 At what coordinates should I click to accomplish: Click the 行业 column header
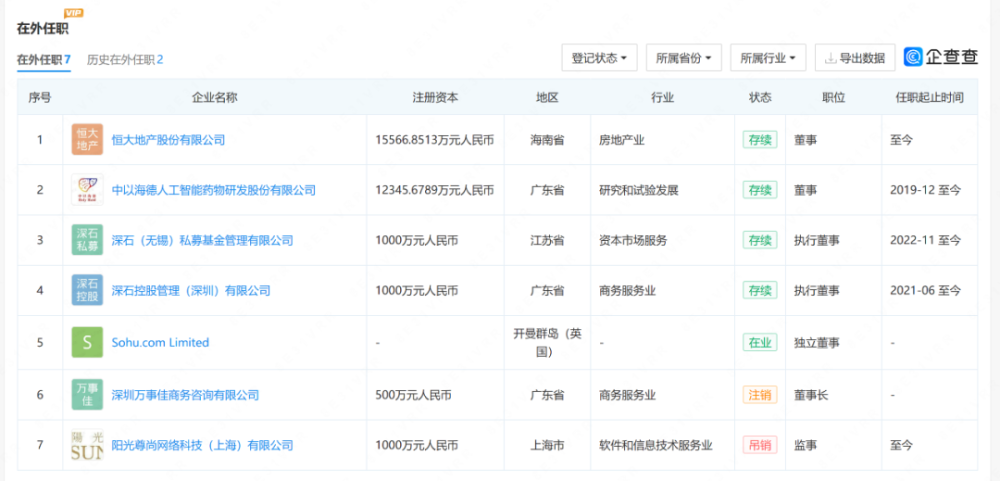(x=662, y=98)
